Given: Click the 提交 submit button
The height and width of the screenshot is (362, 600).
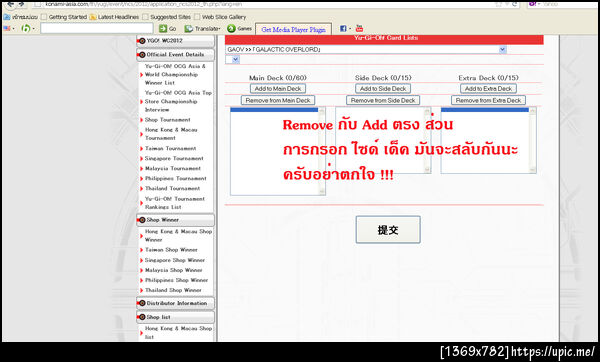Looking at the screenshot, I should (388, 230).
